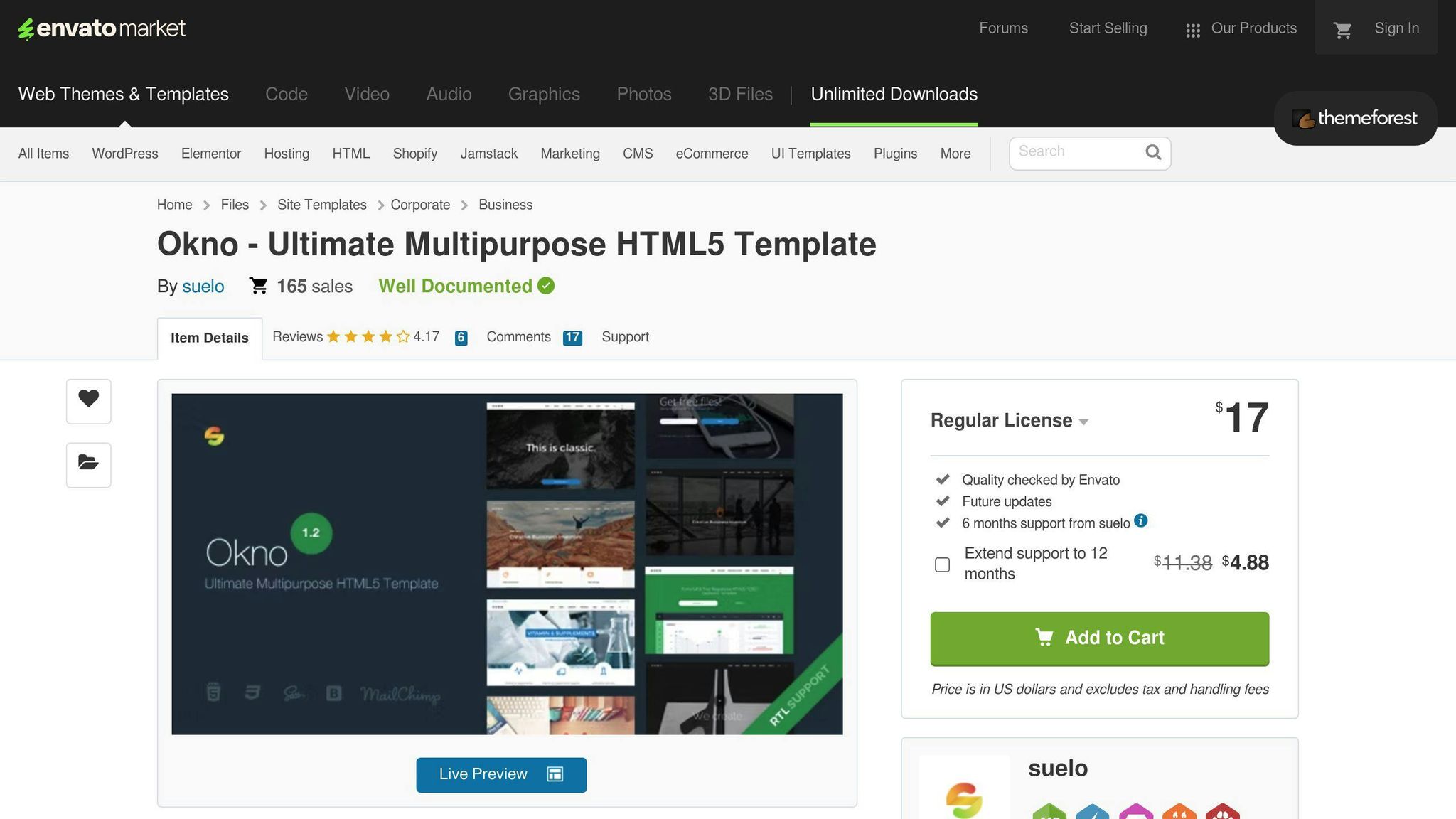Click HTML in sub-navigation
The height and width of the screenshot is (819, 1456).
(x=351, y=154)
